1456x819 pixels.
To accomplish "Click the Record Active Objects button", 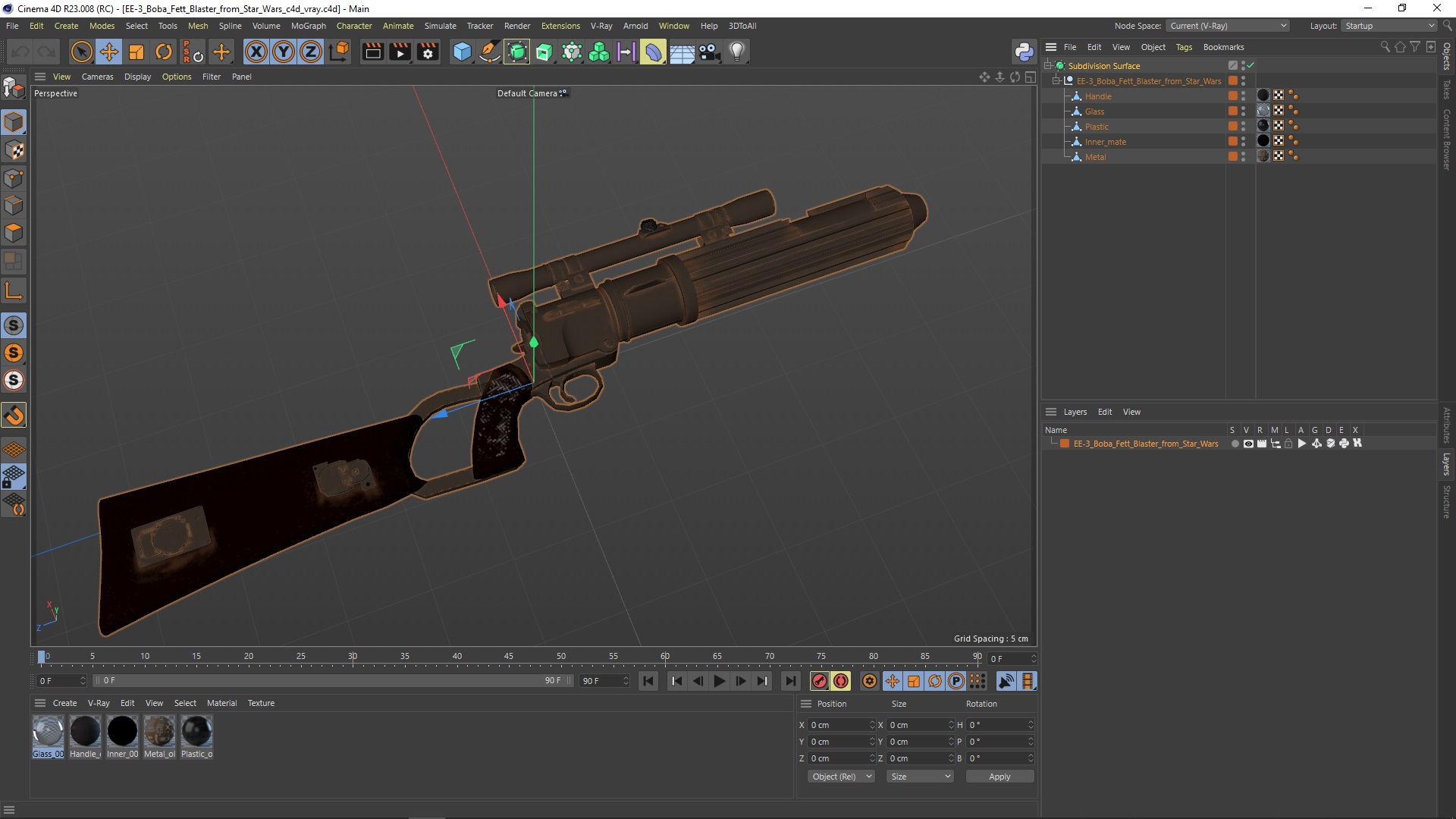I will [x=819, y=681].
